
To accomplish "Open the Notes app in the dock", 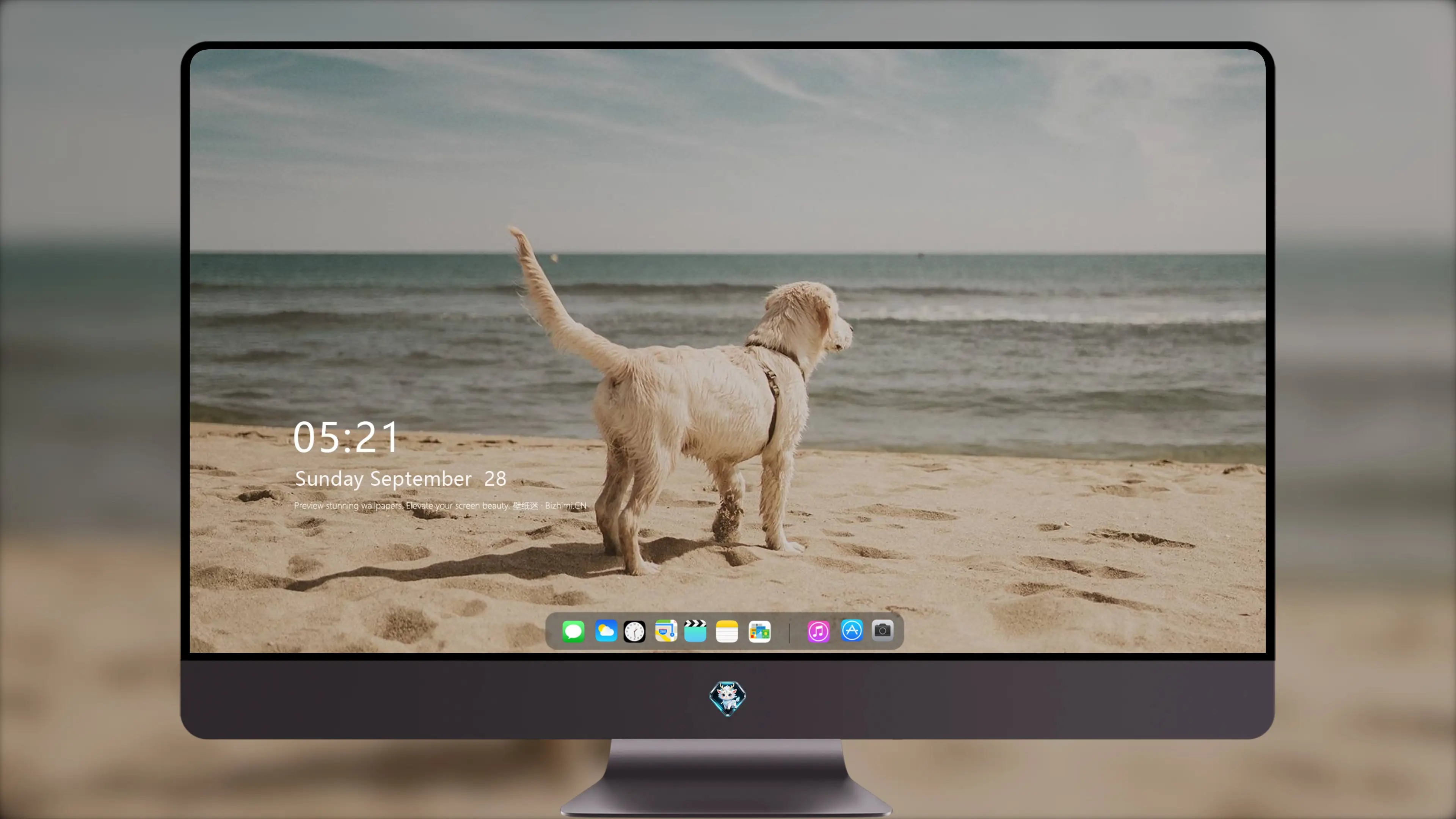I will coord(727,631).
